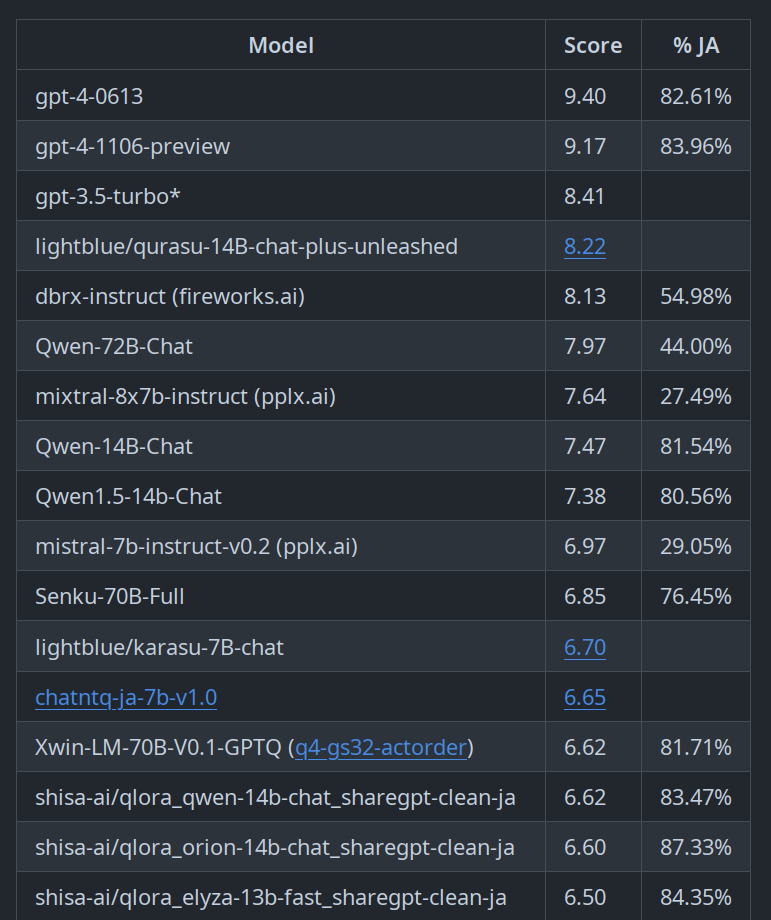Click the Qwen-72B-Chat model cell
The width and height of the screenshot is (771, 920).
click(114, 346)
